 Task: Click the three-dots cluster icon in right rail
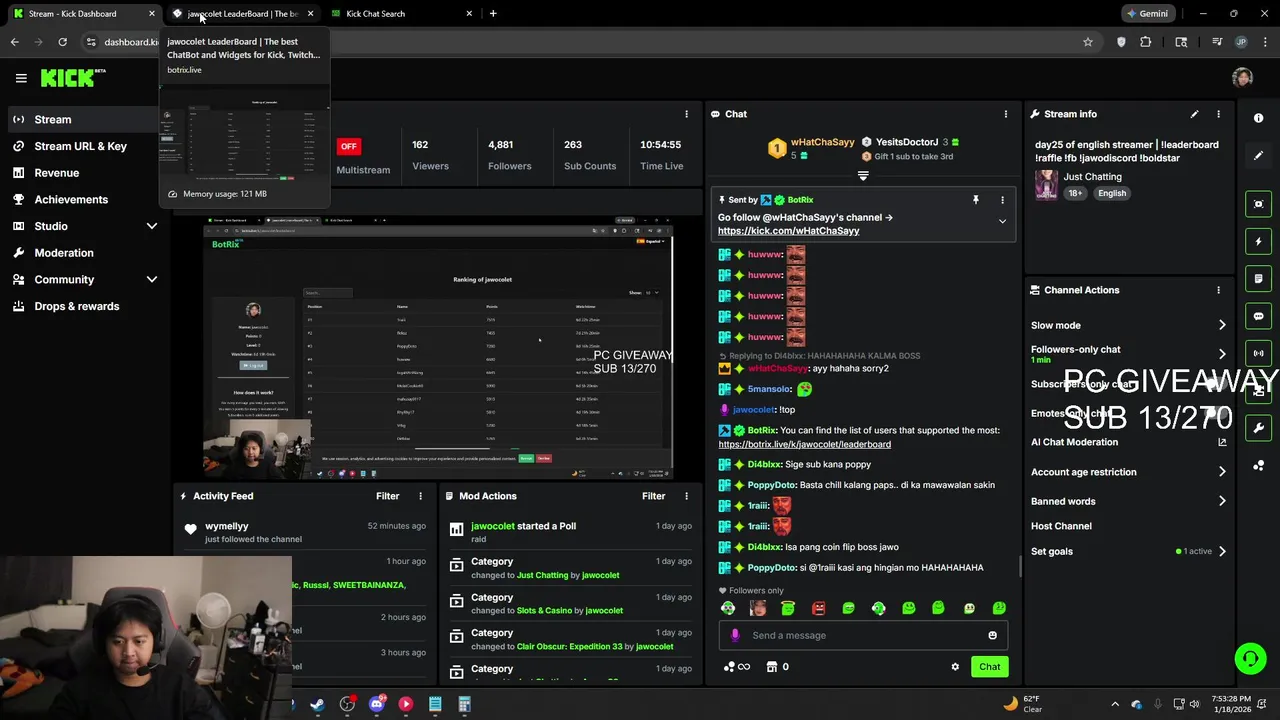[x=1258, y=466]
